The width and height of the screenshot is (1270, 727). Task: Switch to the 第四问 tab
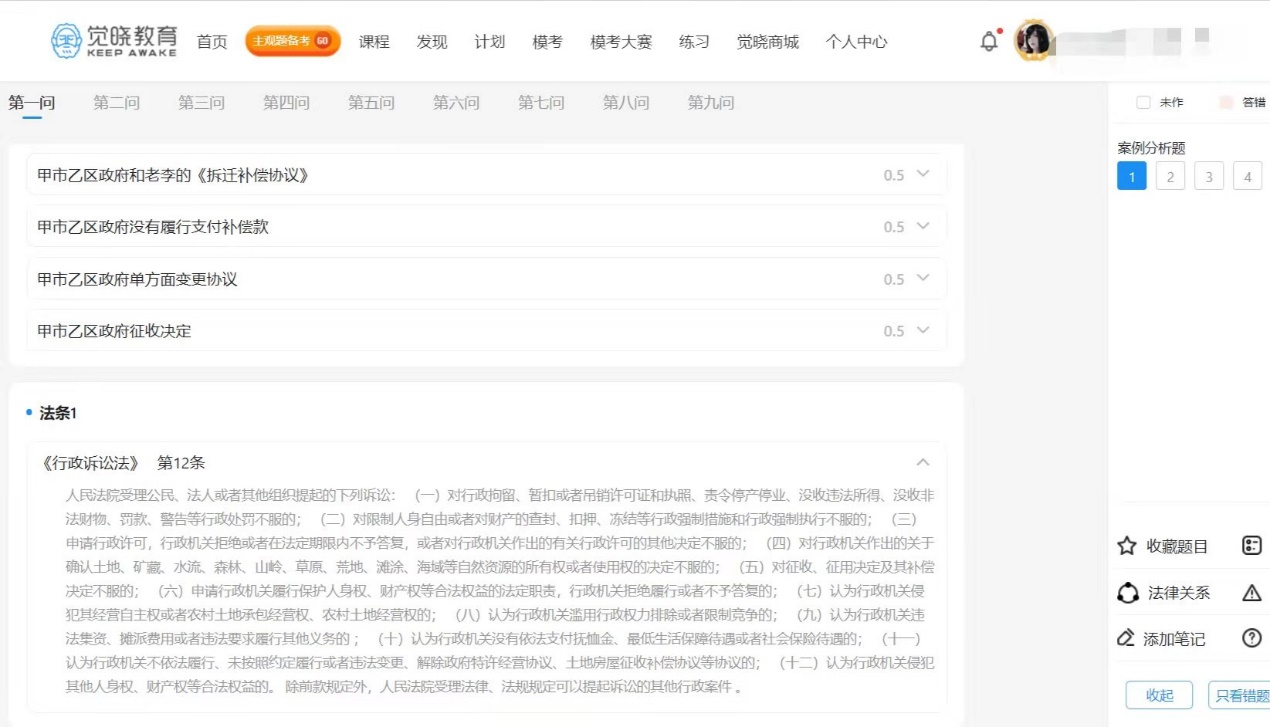(287, 103)
